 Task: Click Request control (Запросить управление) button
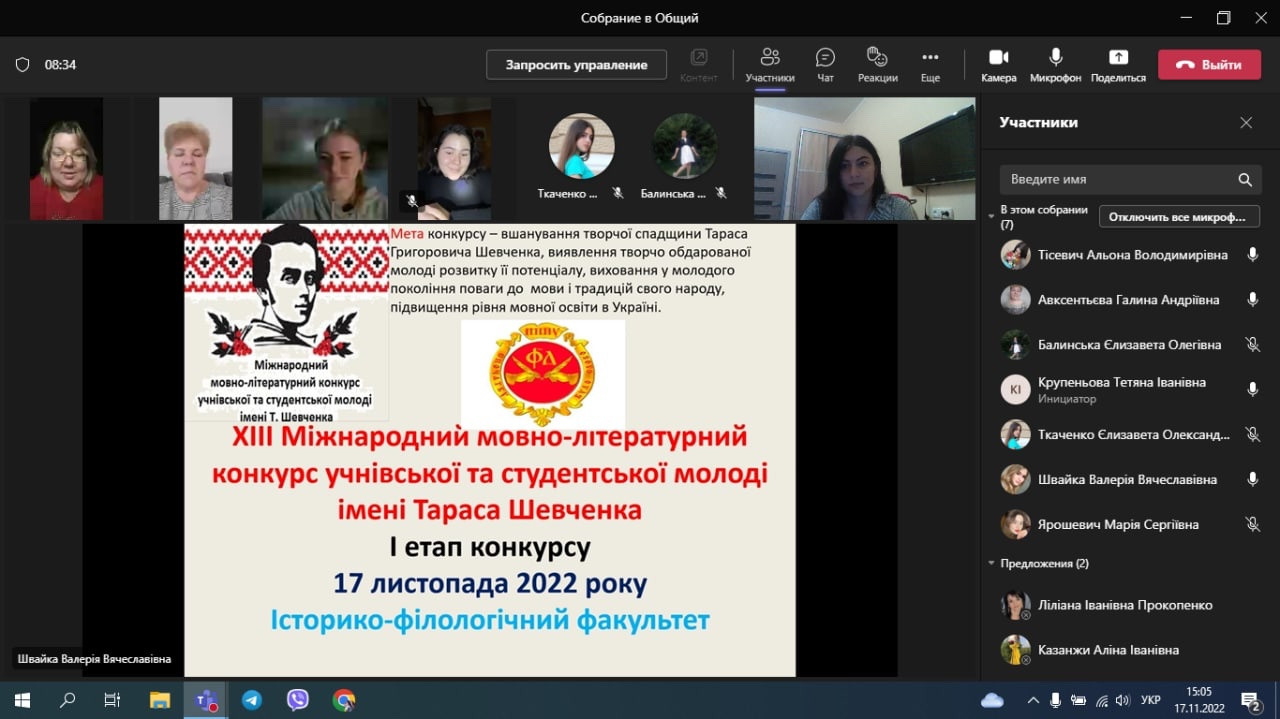click(x=576, y=64)
